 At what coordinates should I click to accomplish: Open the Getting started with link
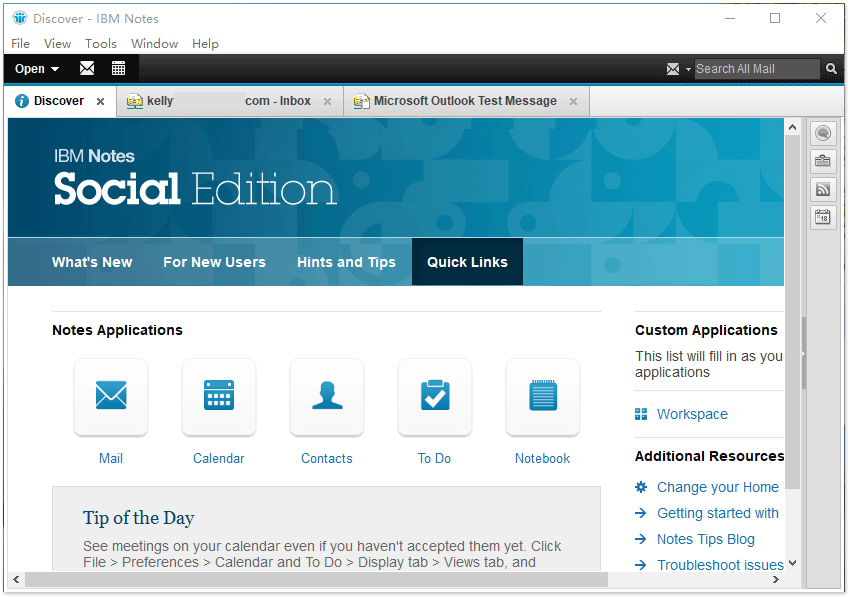pyautogui.click(x=718, y=513)
